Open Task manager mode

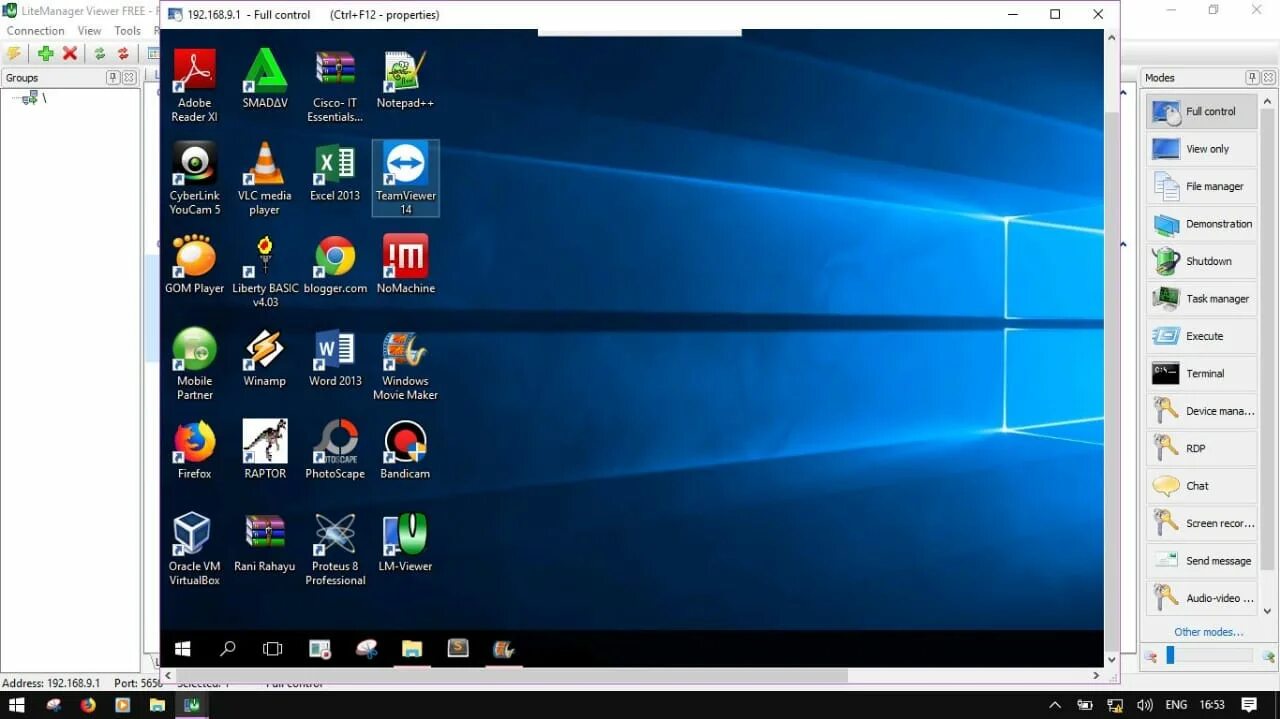tap(1201, 298)
